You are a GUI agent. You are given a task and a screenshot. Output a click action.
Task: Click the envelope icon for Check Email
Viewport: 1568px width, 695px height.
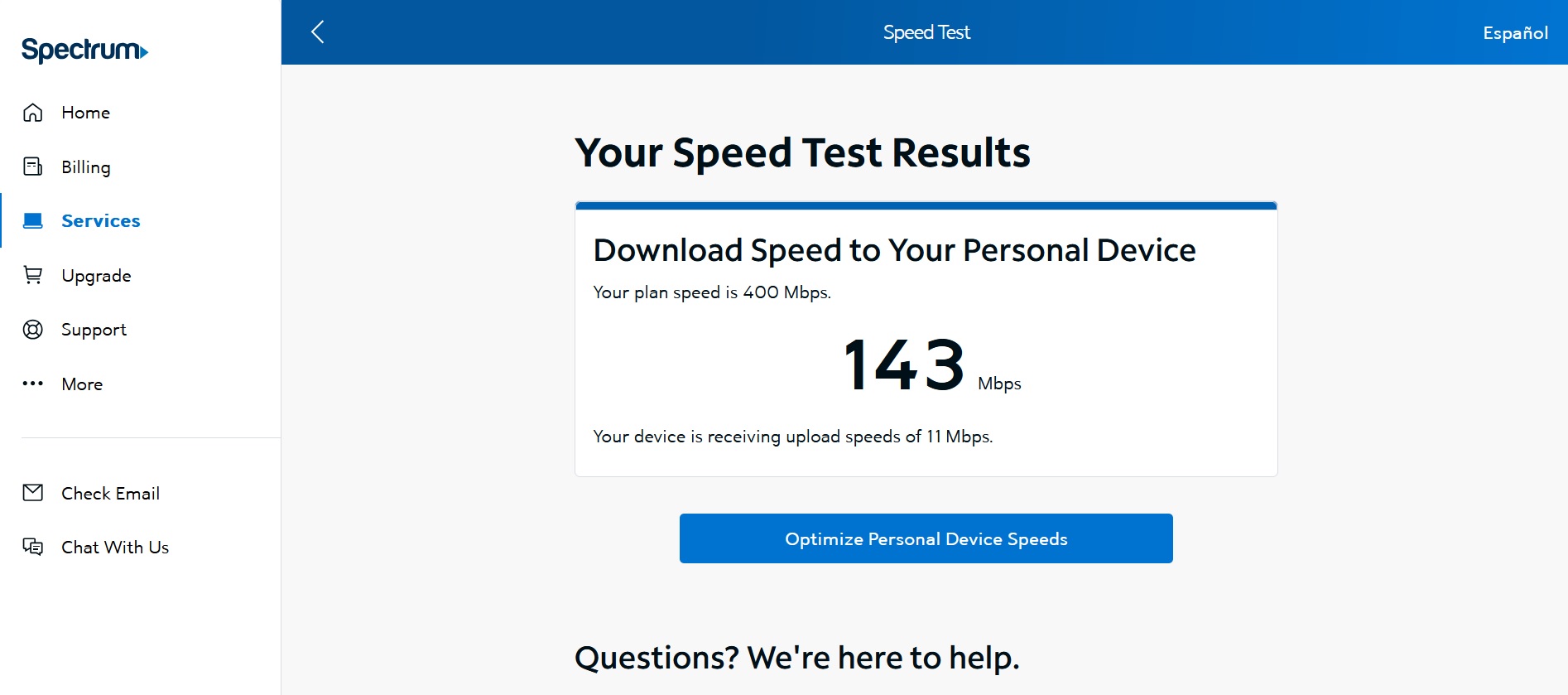[33, 493]
